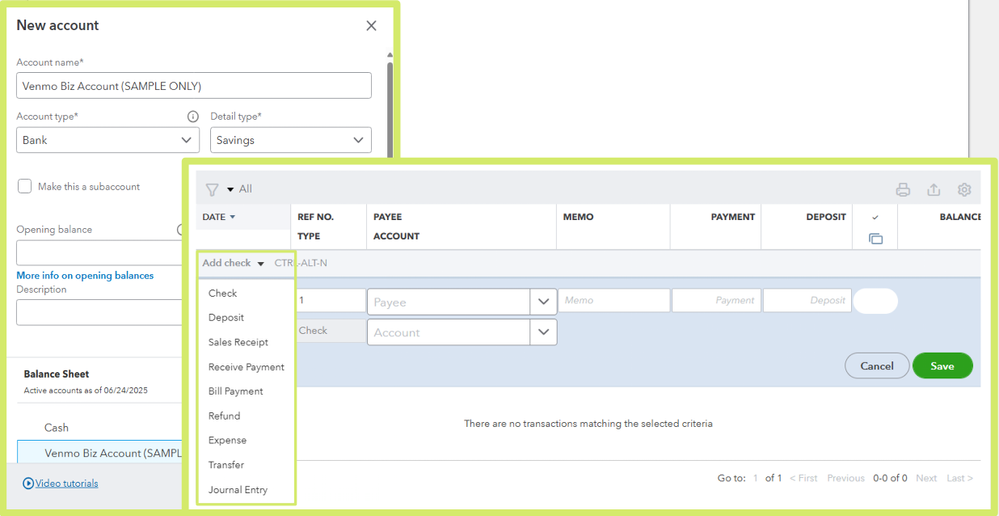Click the green Save button
999x516 pixels.
942,366
